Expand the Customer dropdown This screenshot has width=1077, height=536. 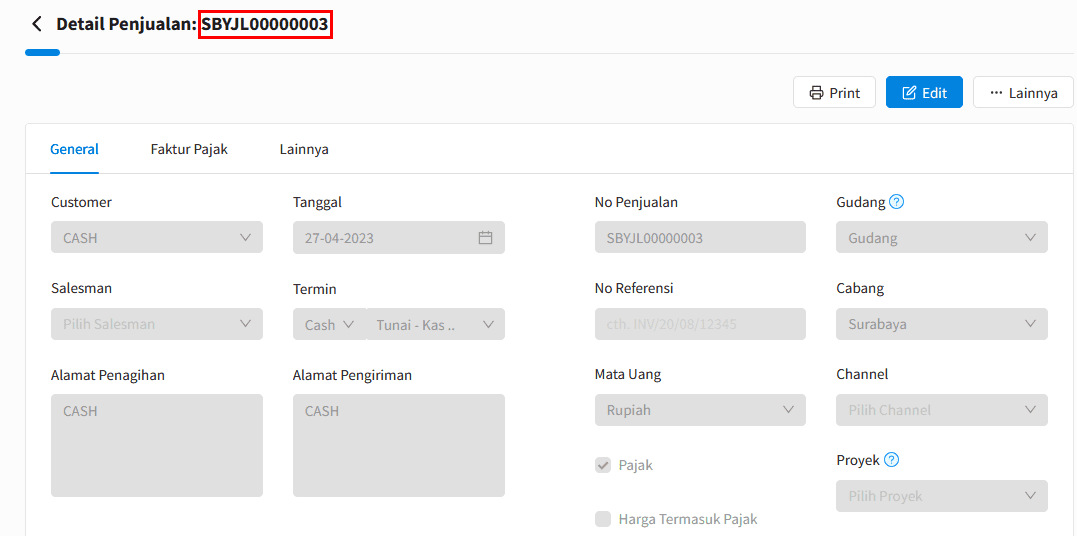click(156, 238)
